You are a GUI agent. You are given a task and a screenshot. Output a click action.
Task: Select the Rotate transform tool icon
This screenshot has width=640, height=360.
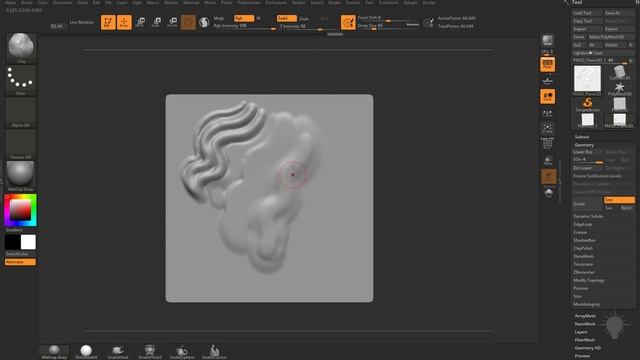pos(172,22)
